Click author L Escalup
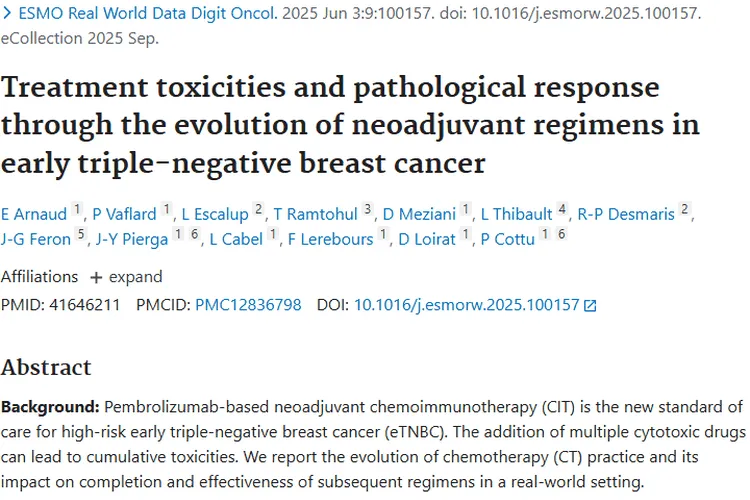The image size is (750, 500). tap(215, 213)
